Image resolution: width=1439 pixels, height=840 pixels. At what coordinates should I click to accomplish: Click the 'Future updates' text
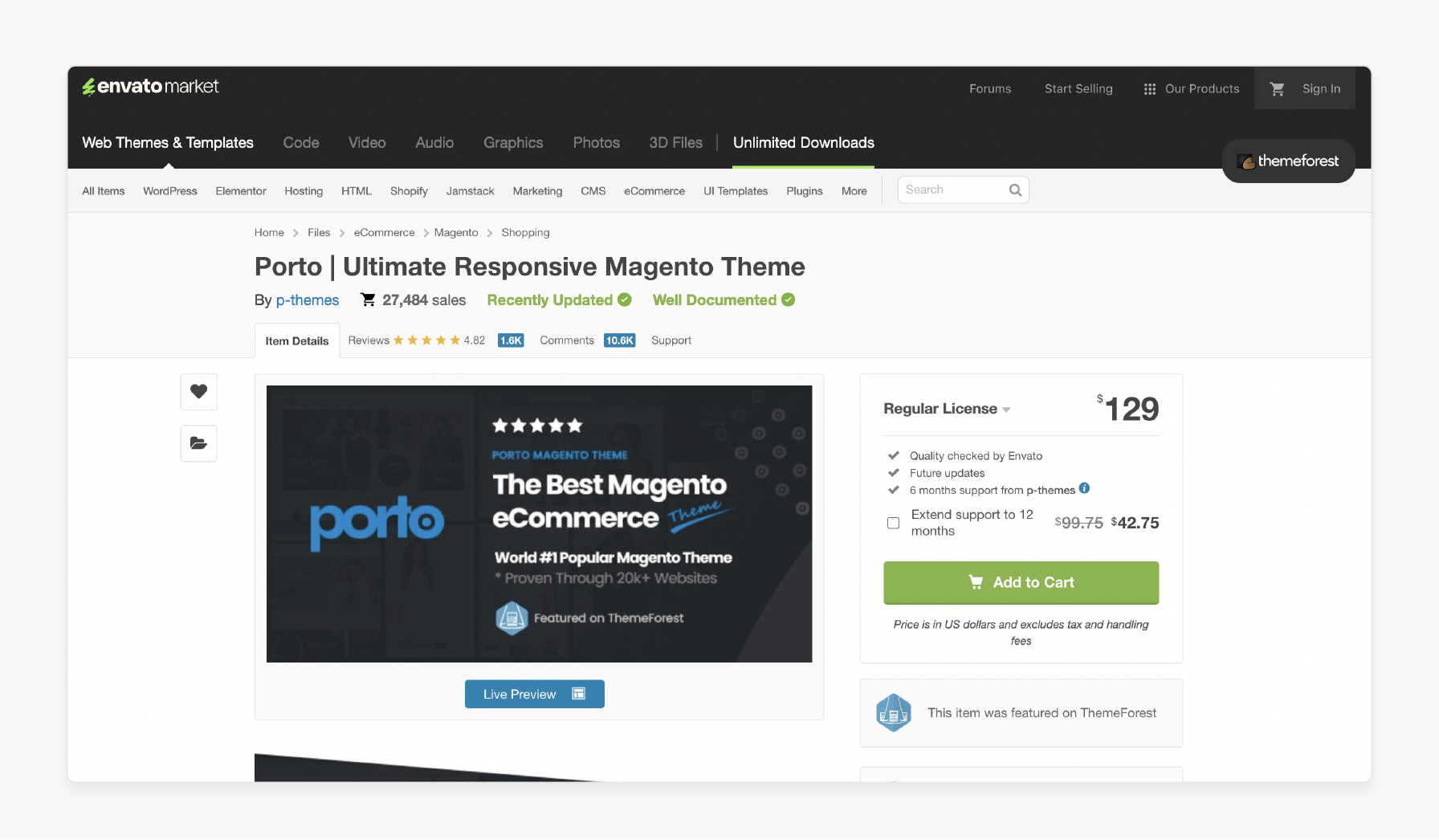[947, 474]
